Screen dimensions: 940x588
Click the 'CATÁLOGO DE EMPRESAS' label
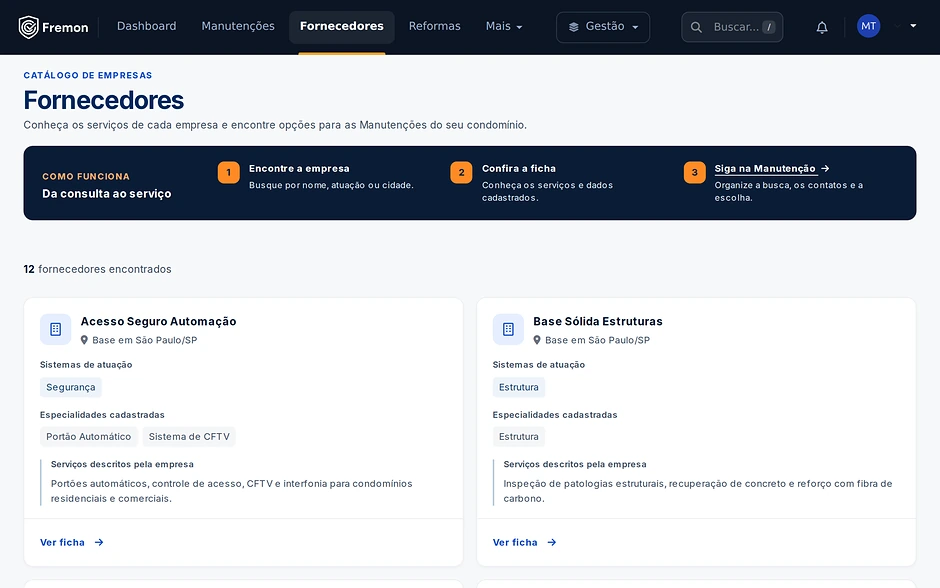(x=88, y=75)
